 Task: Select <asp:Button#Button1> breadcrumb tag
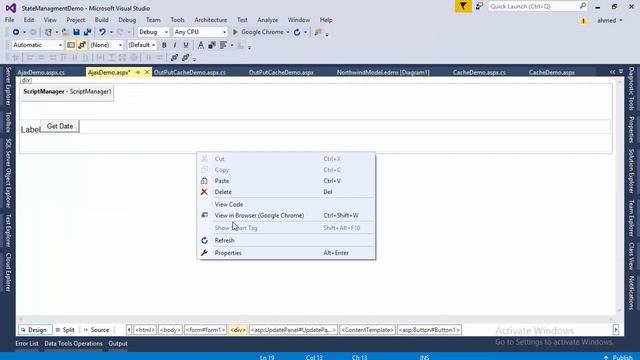429,330
